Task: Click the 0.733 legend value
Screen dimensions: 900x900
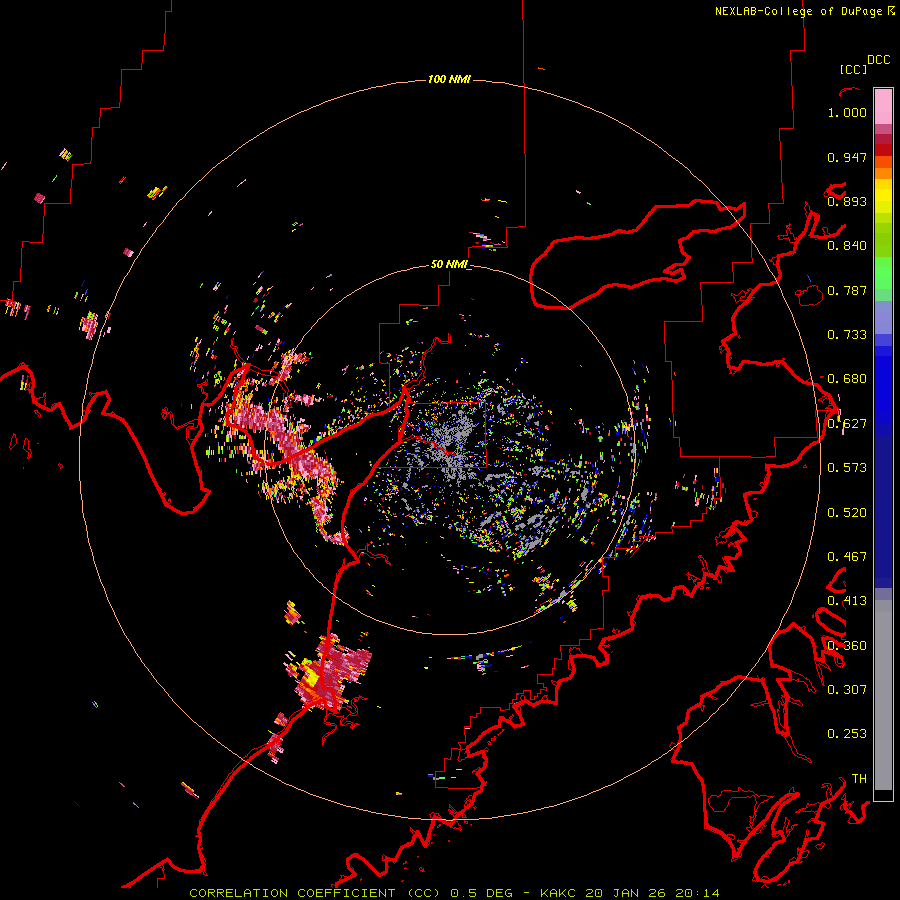Action: (847, 335)
